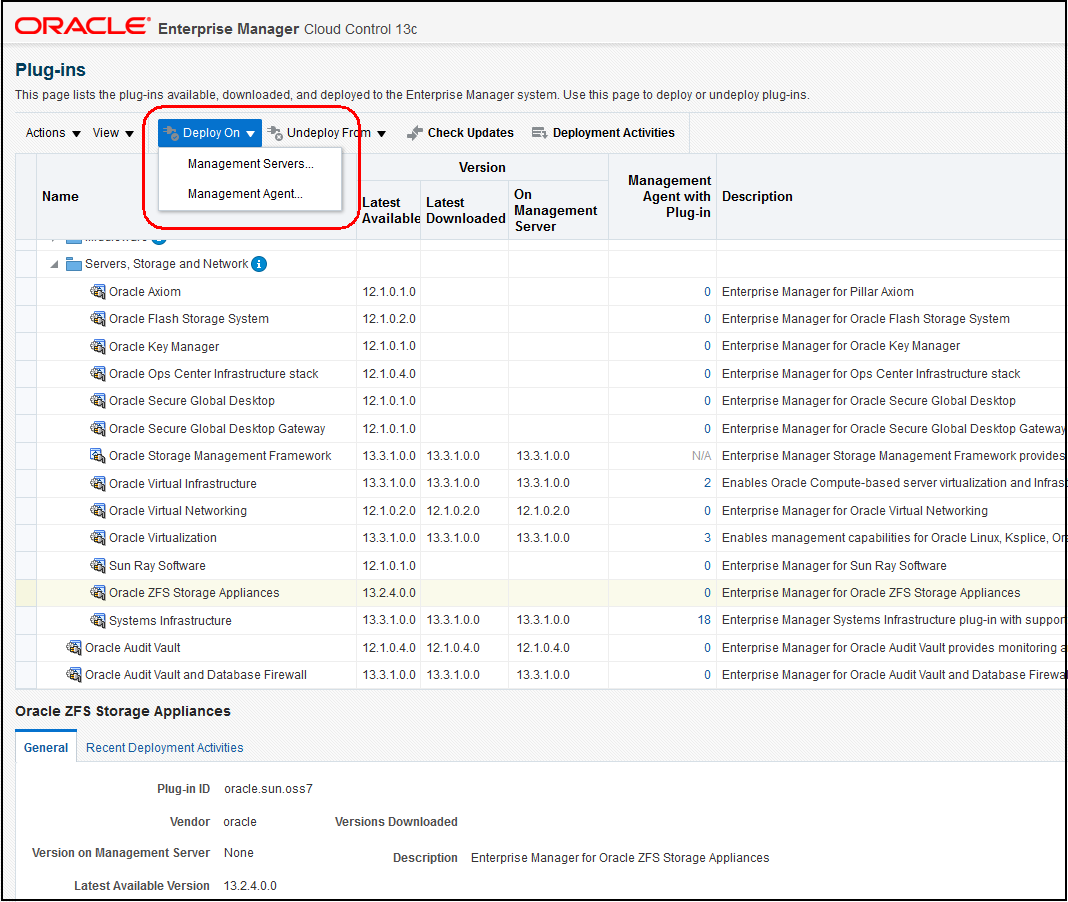Click the Oracle Virtual Networking plug-in icon
This screenshot has height=902, width=1068.
click(98, 510)
